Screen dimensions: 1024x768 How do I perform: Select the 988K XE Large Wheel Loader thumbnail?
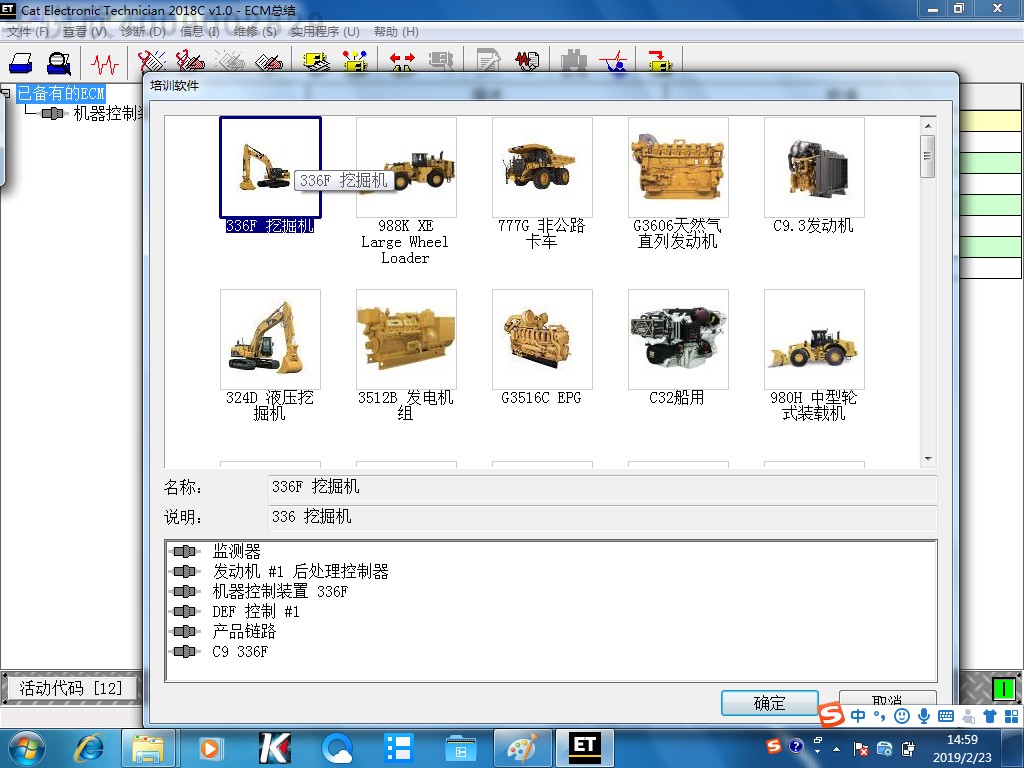point(406,167)
